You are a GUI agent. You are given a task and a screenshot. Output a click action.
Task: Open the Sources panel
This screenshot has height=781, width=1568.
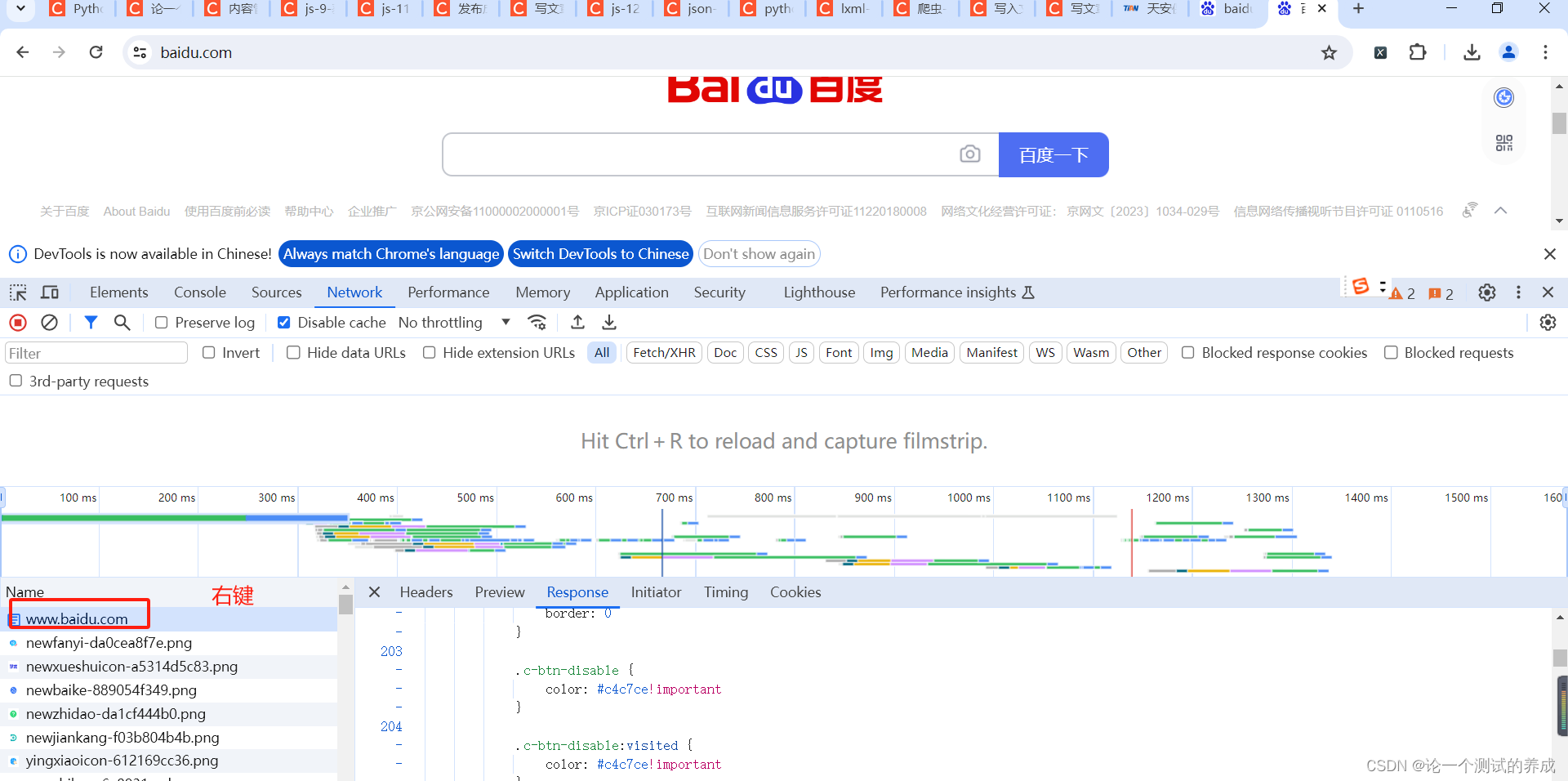point(277,292)
